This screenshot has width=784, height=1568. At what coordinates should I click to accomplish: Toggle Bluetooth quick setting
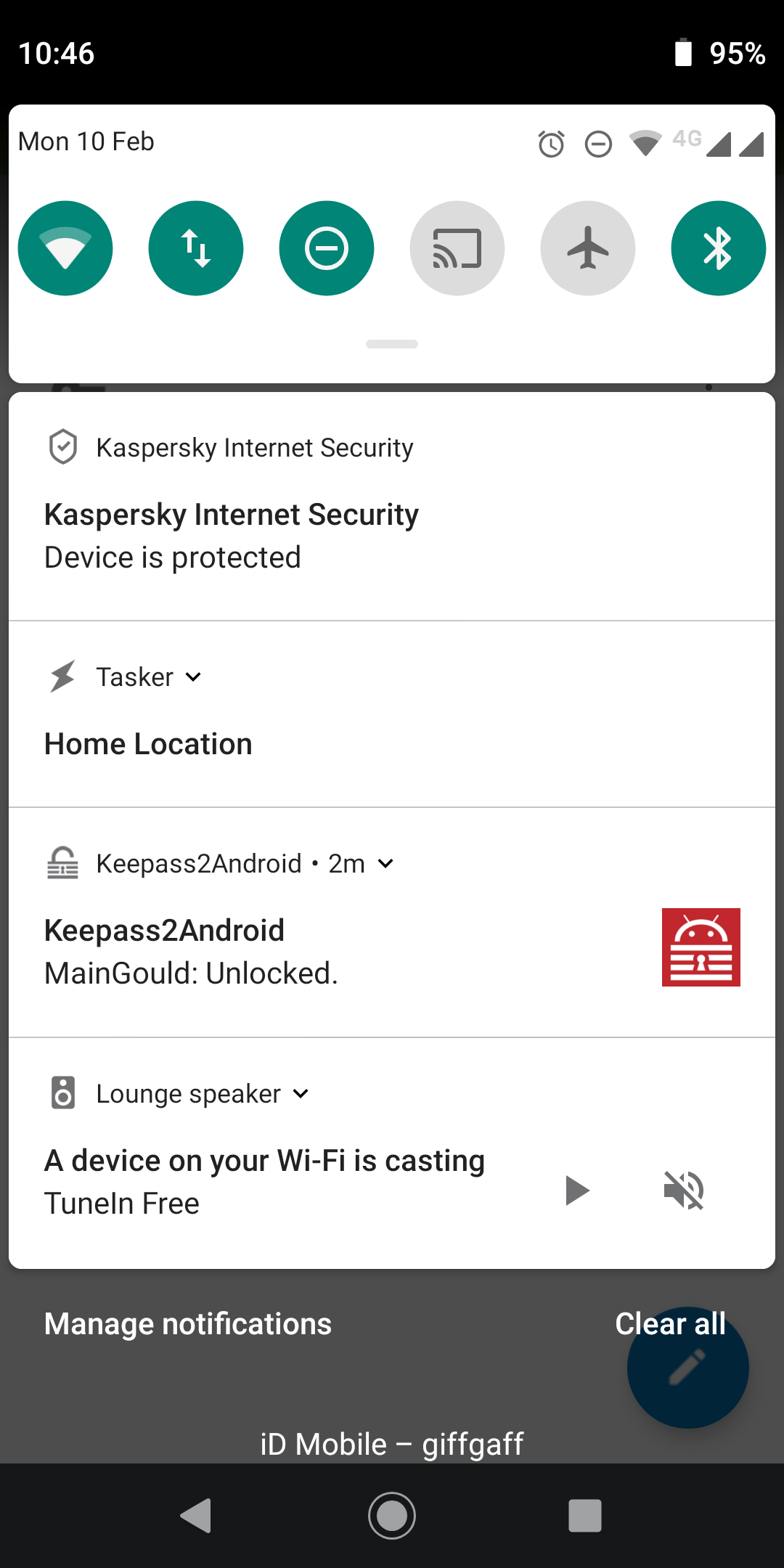tap(718, 248)
